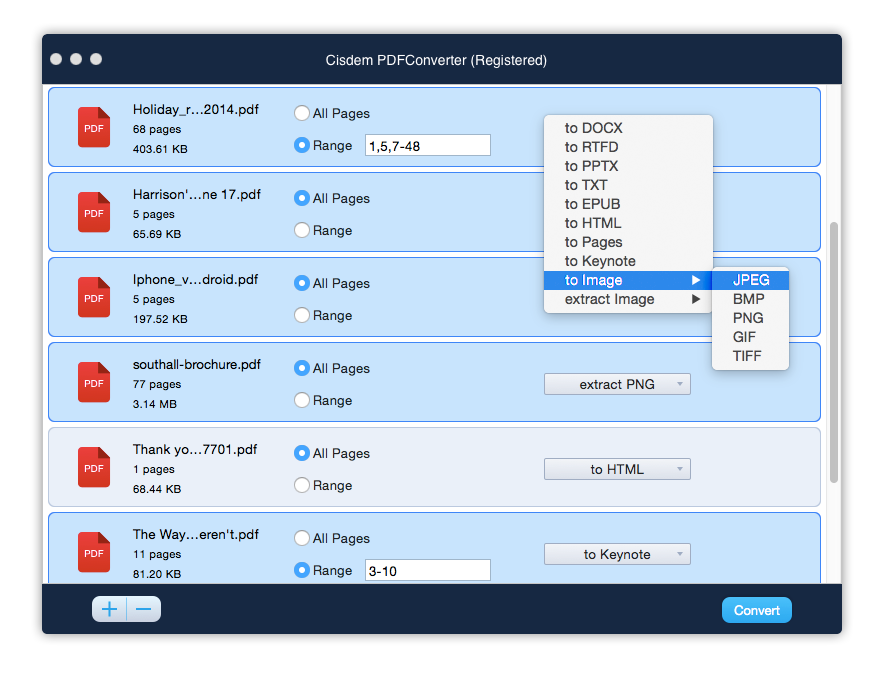Click the vertical scrollbar of the file list

[x=833, y=352]
